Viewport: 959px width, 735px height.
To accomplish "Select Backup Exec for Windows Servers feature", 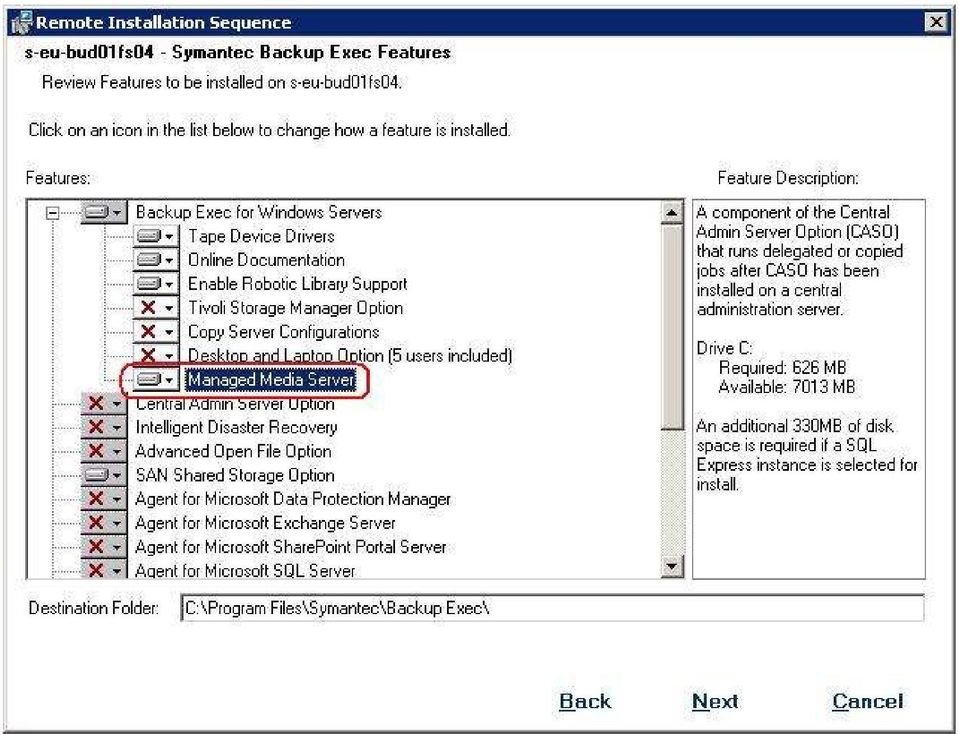I will [x=259, y=213].
